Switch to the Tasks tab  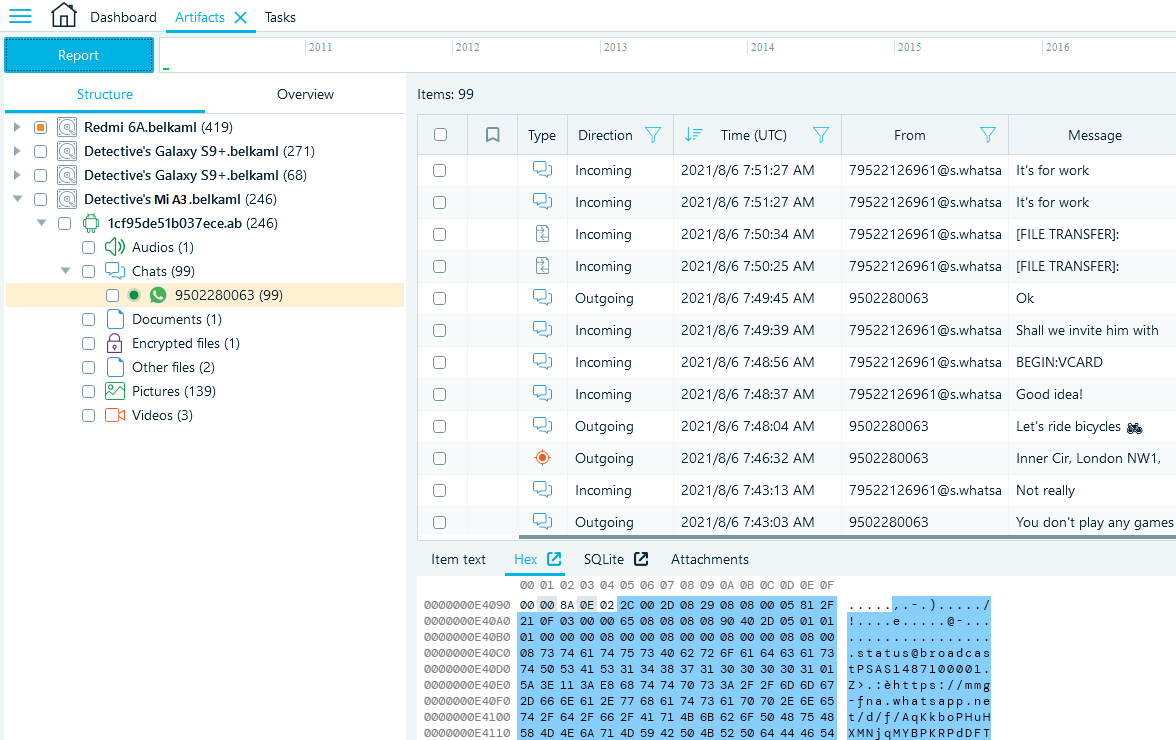click(x=280, y=17)
